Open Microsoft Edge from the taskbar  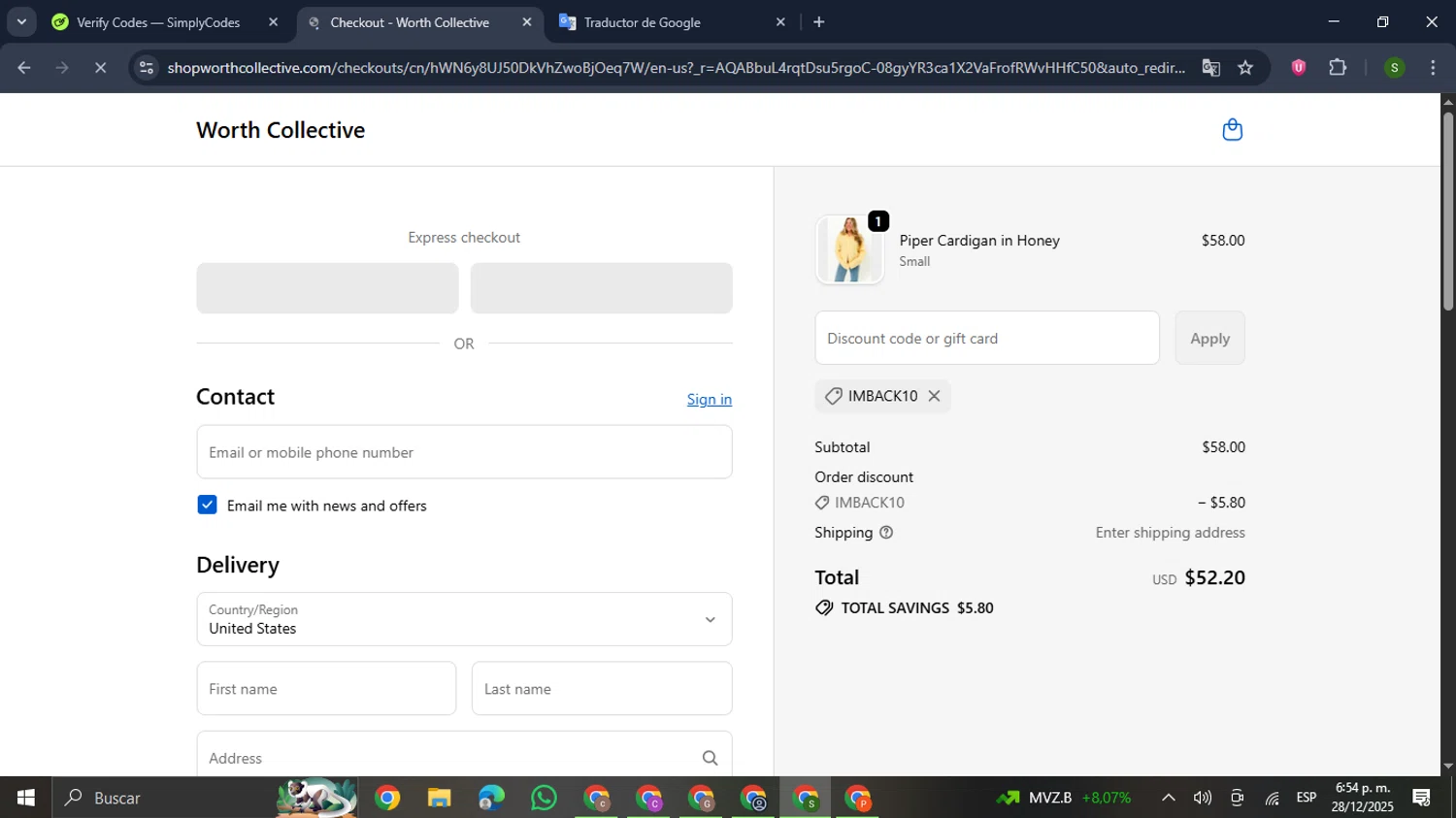tap(492, 798)
